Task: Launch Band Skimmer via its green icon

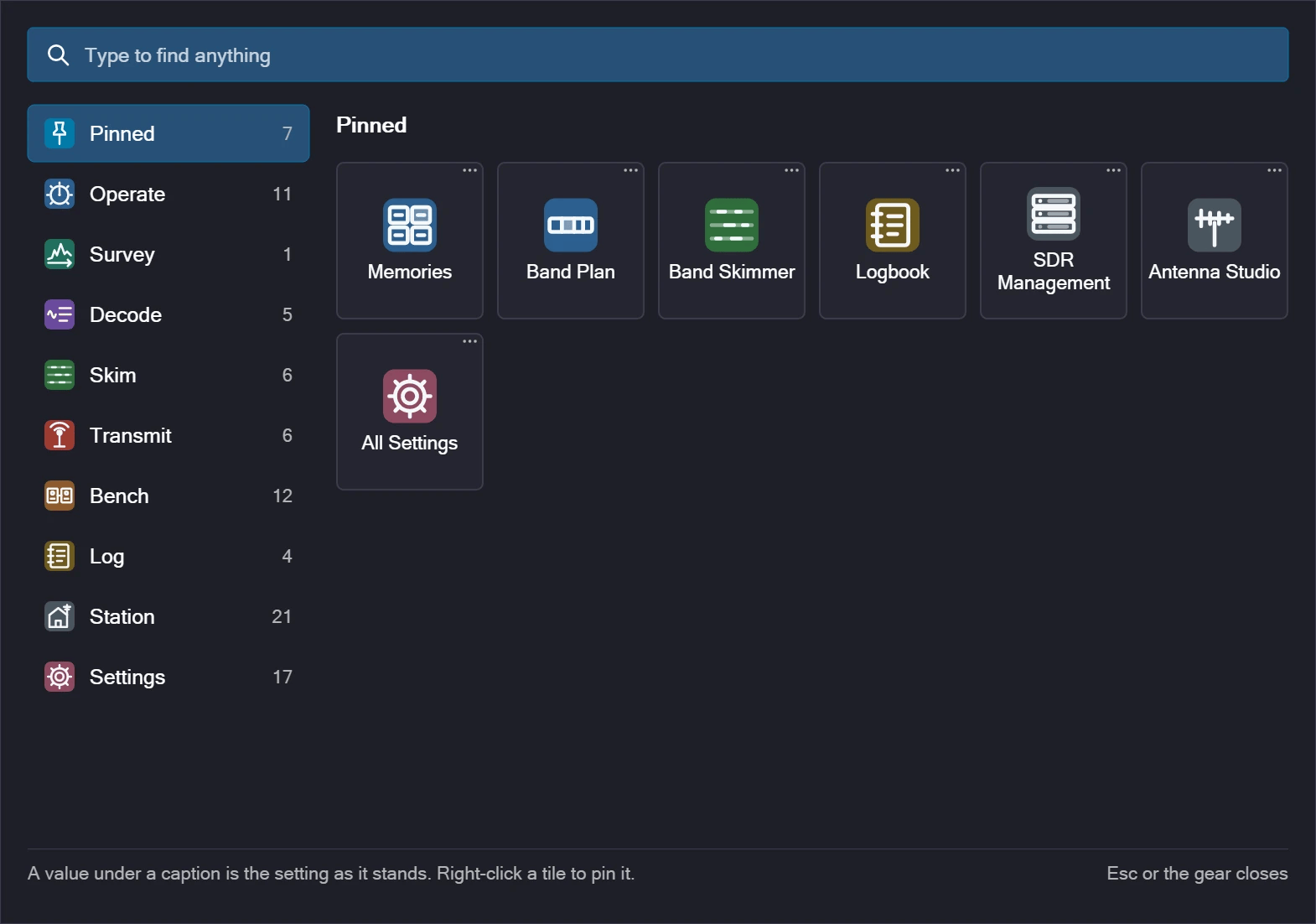Action: click(x=732, y=225)
